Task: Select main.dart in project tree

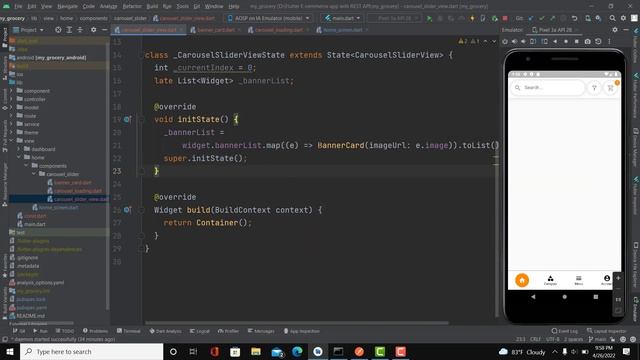Action: [34, 224]
